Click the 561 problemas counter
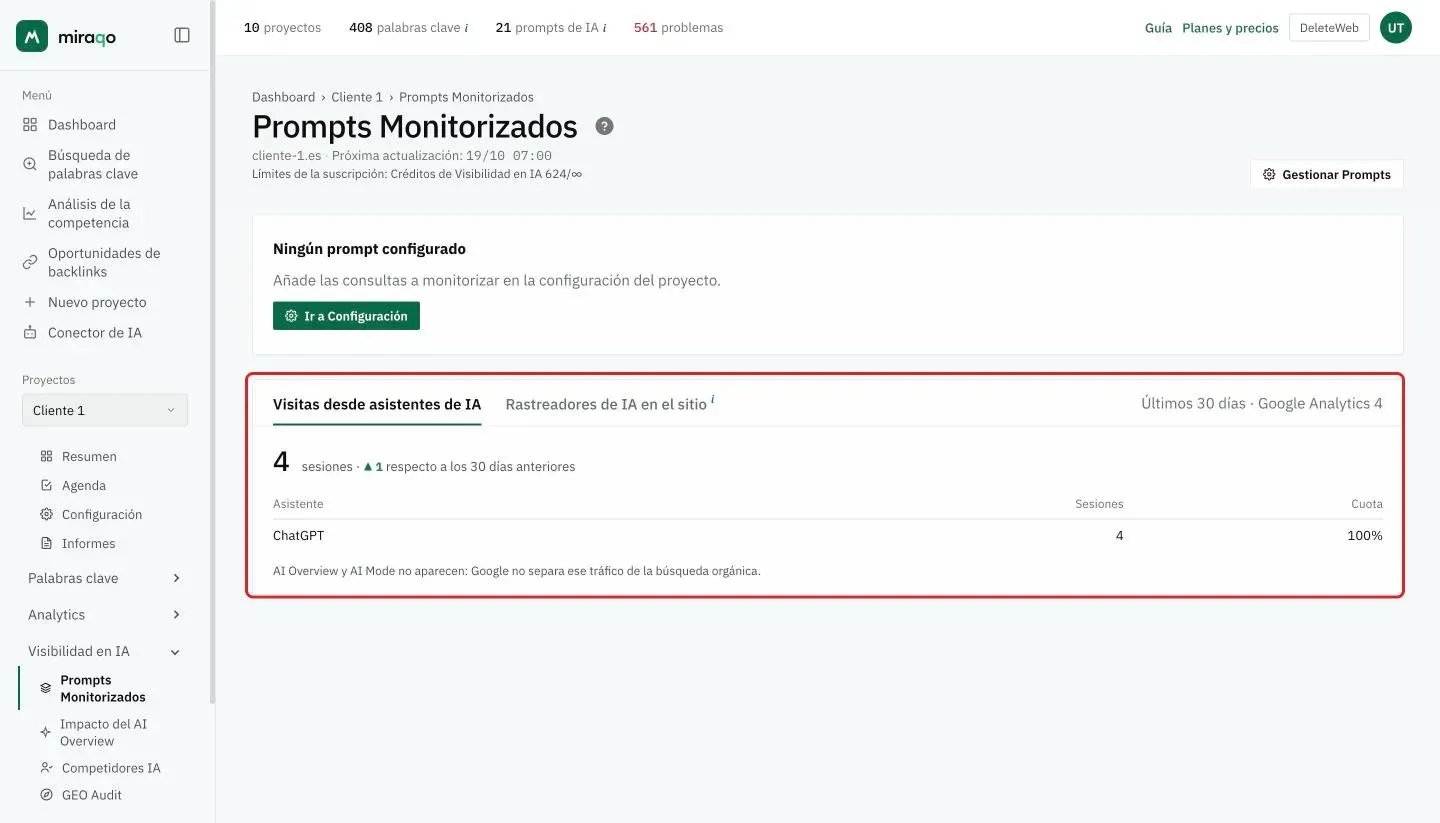This screenshot has width=1440, height=823. click(678, 28)
